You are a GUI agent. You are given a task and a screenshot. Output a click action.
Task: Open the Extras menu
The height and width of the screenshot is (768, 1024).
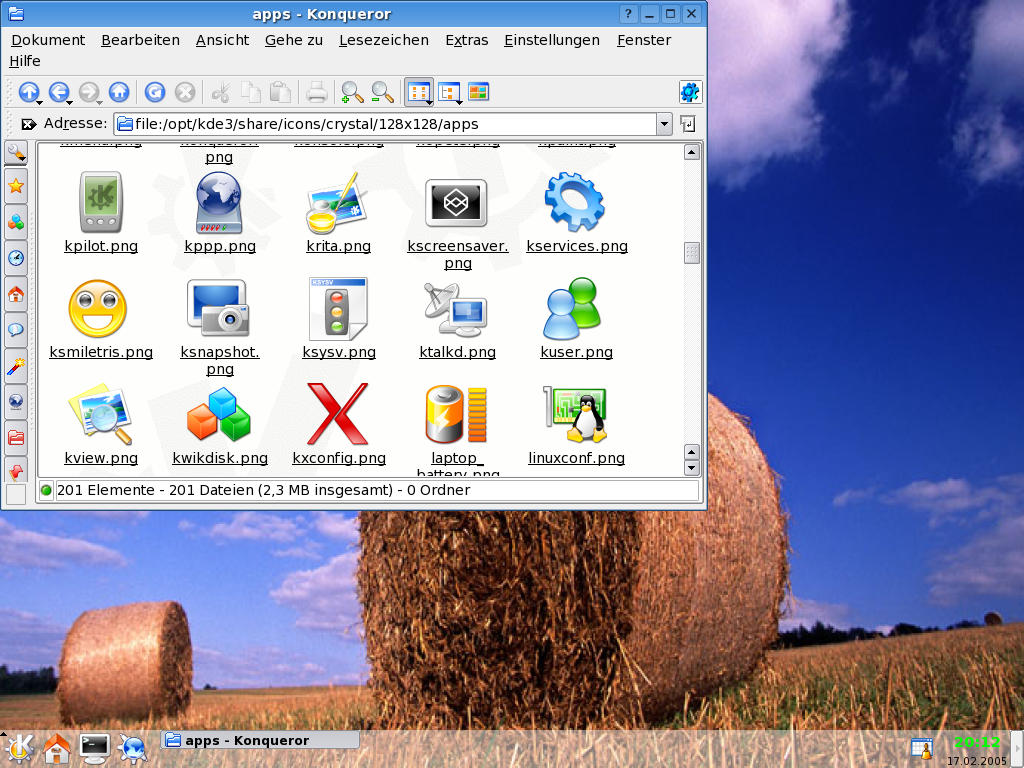tap(467, 40)
